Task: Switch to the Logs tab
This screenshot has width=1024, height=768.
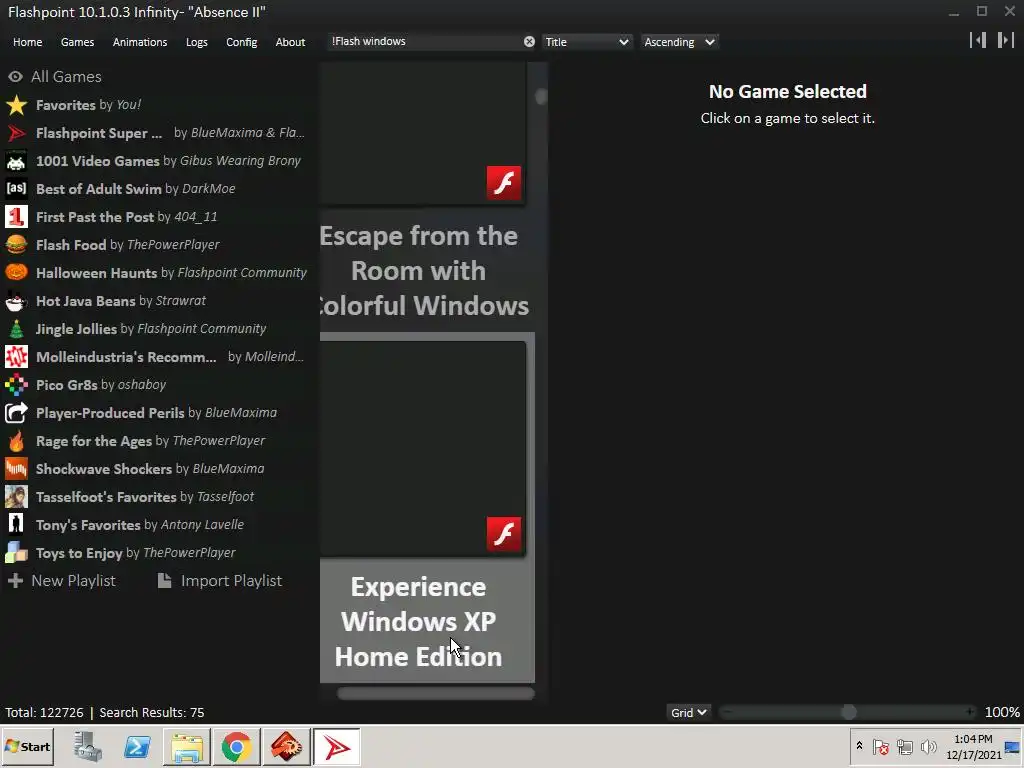Action: point(197,42)
